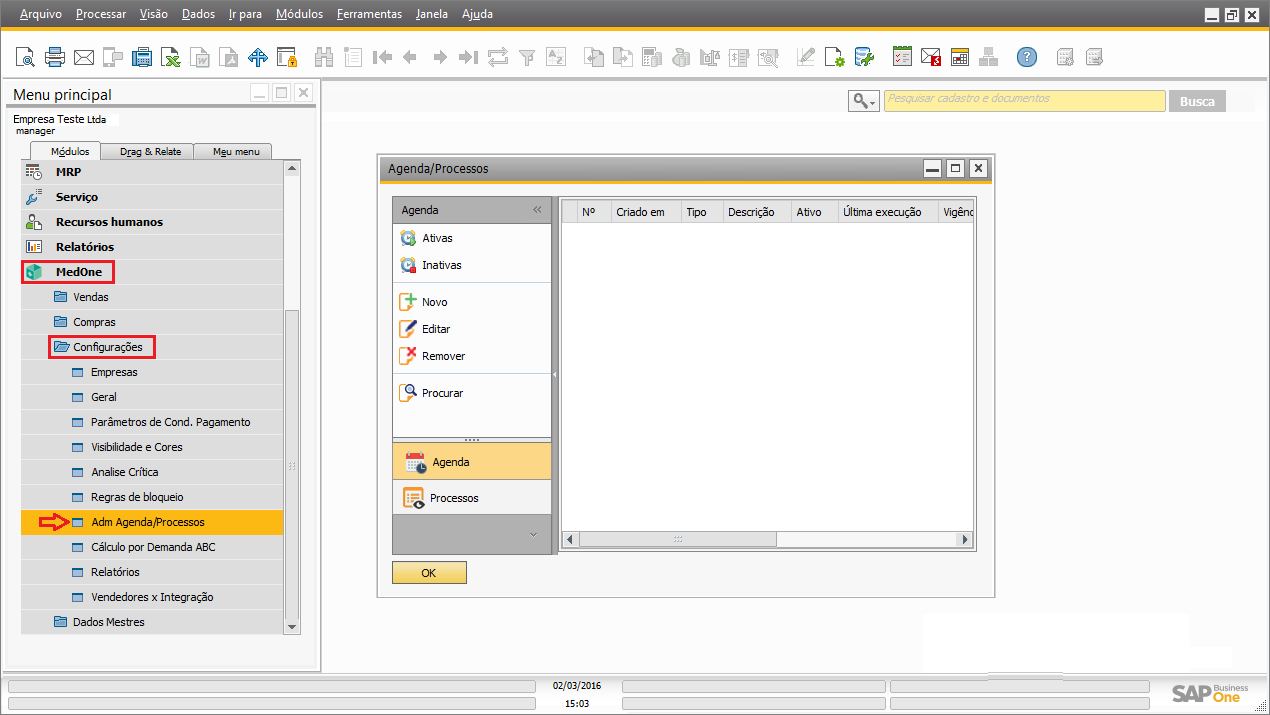Click the Lock Screen toolbar icon
Screen dimensions: 1270x715
pyautogui.click(x=287, y=57)
